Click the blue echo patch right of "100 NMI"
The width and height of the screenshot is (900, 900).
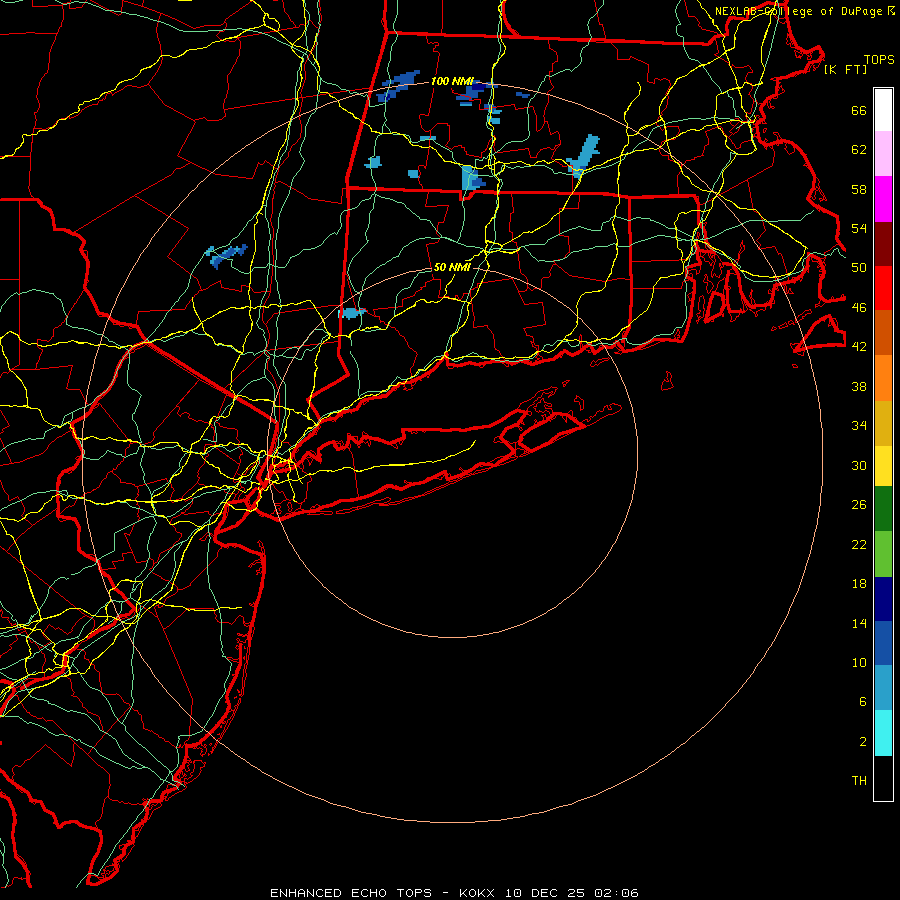pos(476,92)
